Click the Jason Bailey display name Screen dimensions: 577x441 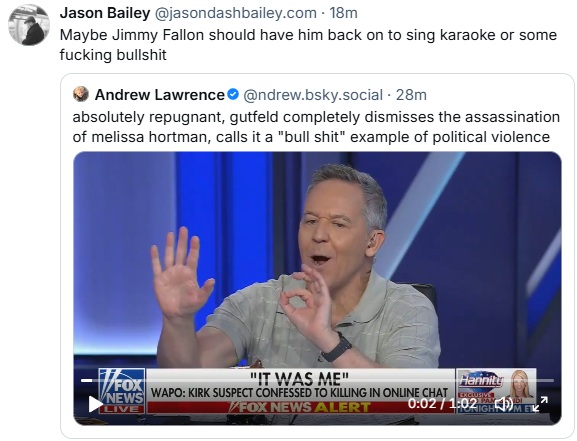[105, 13]
